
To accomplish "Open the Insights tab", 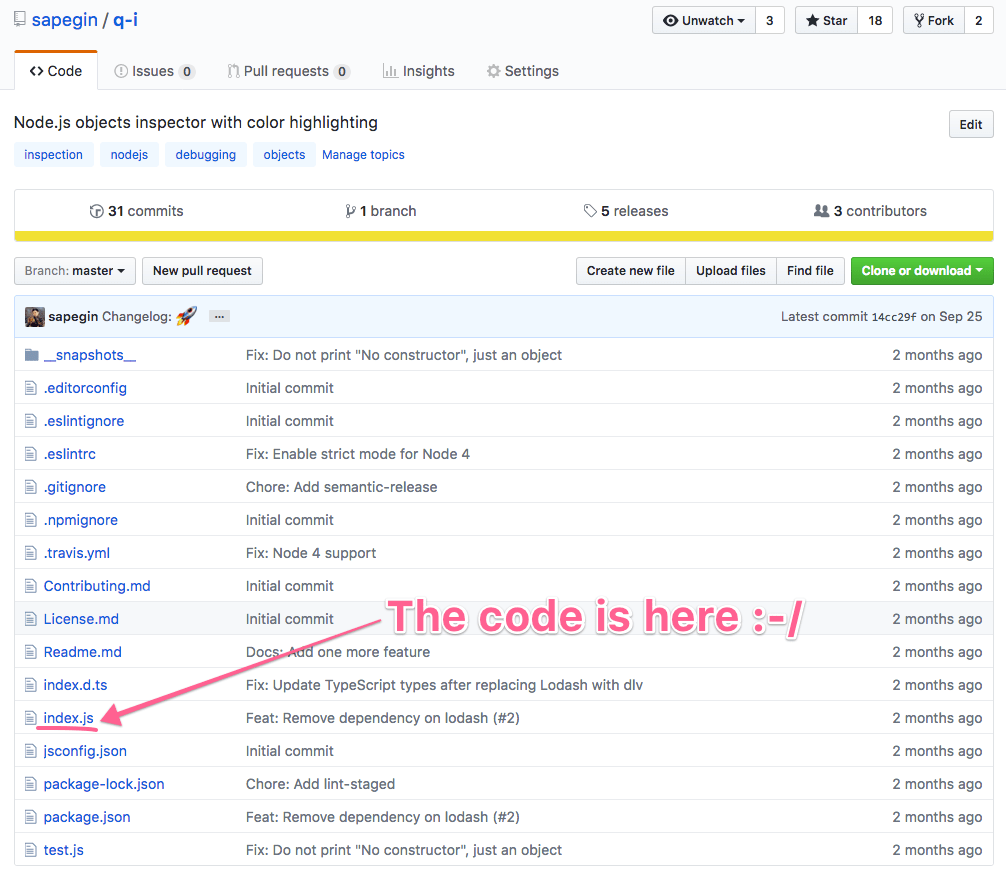I will (x=418, y=70).
